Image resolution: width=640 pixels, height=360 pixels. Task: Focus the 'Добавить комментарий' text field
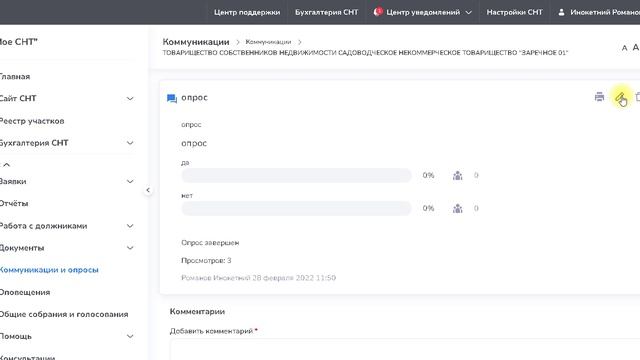tap(405, 349)
